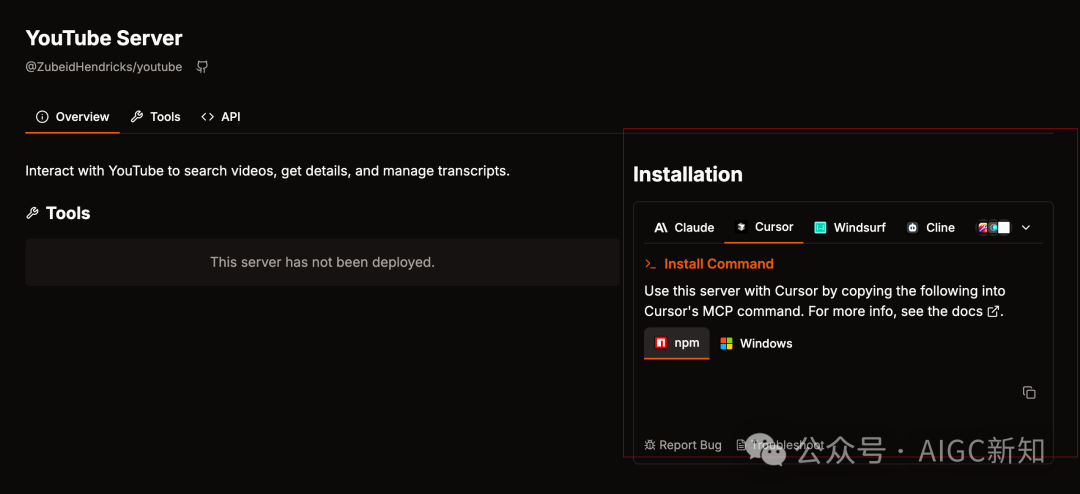Click the stacked extra client icons
The height and width of the screenshot is (494, 1080).
pos(994,227)
